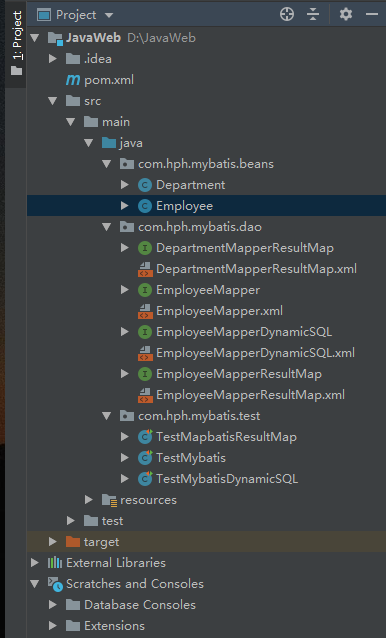Viewport: 386px width, 638px height.
Task: Collapse the Scratches and Consoles arrow
Action: tap(35, 584)
